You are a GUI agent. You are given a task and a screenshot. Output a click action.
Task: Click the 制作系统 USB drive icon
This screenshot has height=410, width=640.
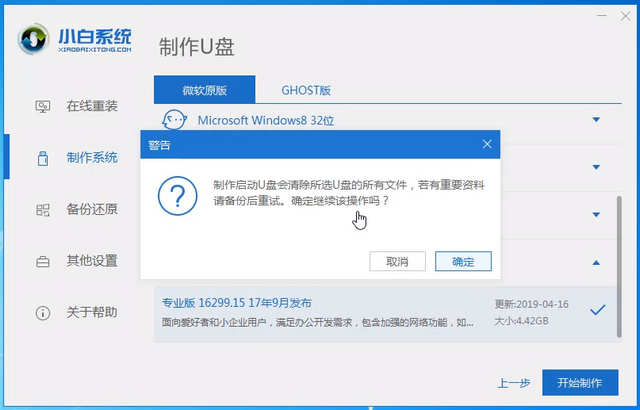43,158
